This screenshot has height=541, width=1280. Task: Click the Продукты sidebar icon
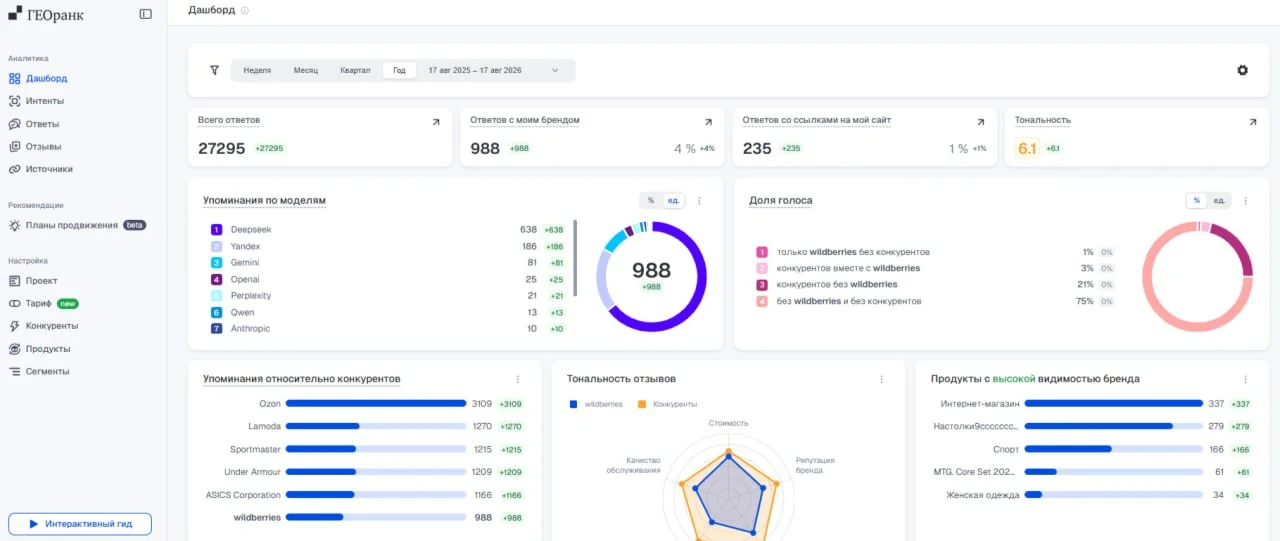point(15,349)
